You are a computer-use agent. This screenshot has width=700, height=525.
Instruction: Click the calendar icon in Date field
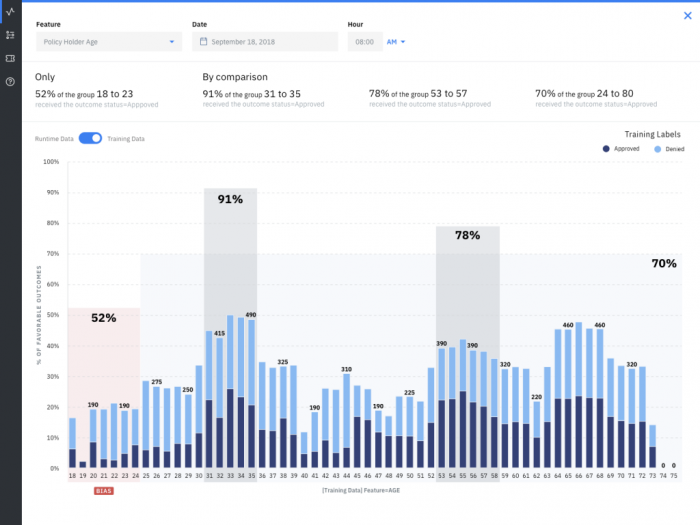point(204,42)
